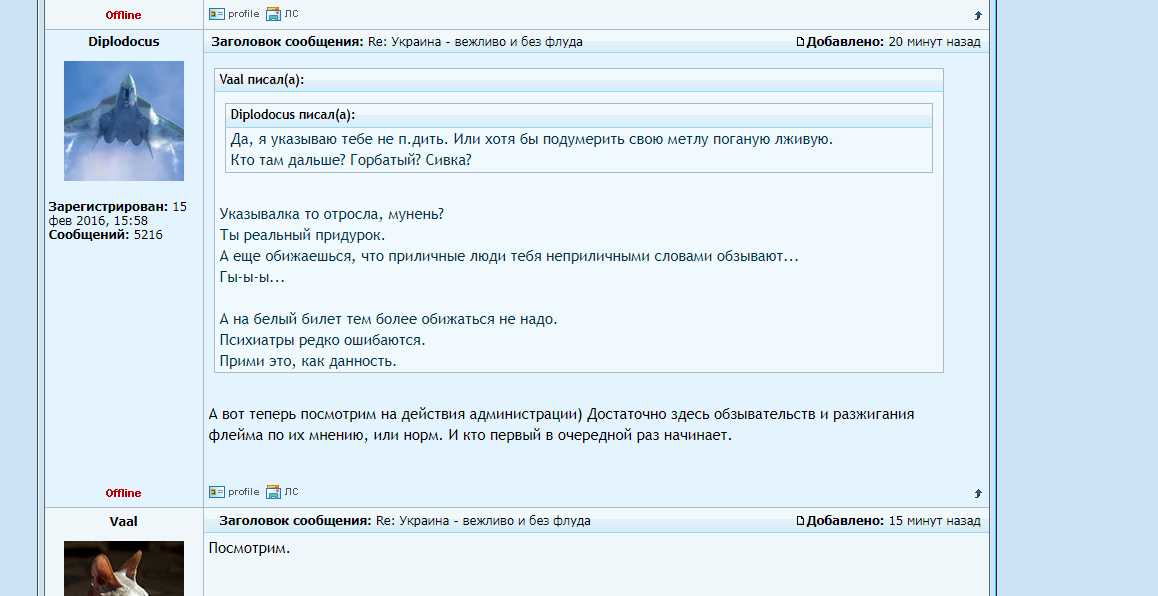Open the subject 'Re: Украина - вежливо и без флуда'
This screenshot has width=1158, height=596.
(x=469, y=41)
